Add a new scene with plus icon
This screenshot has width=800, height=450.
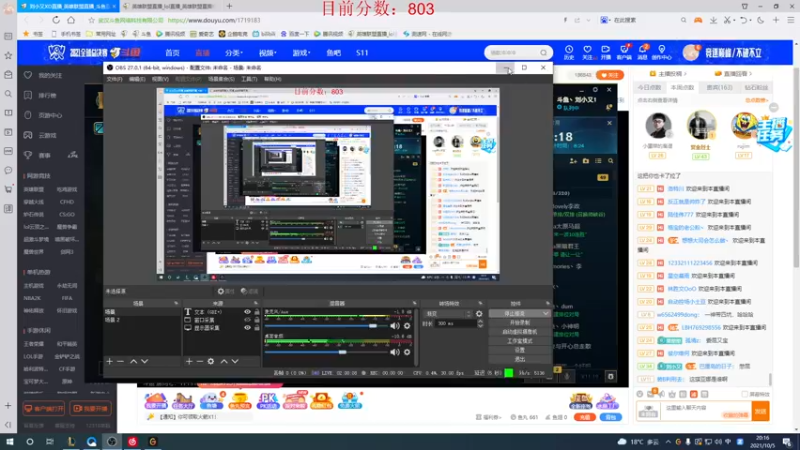(110, 361)
